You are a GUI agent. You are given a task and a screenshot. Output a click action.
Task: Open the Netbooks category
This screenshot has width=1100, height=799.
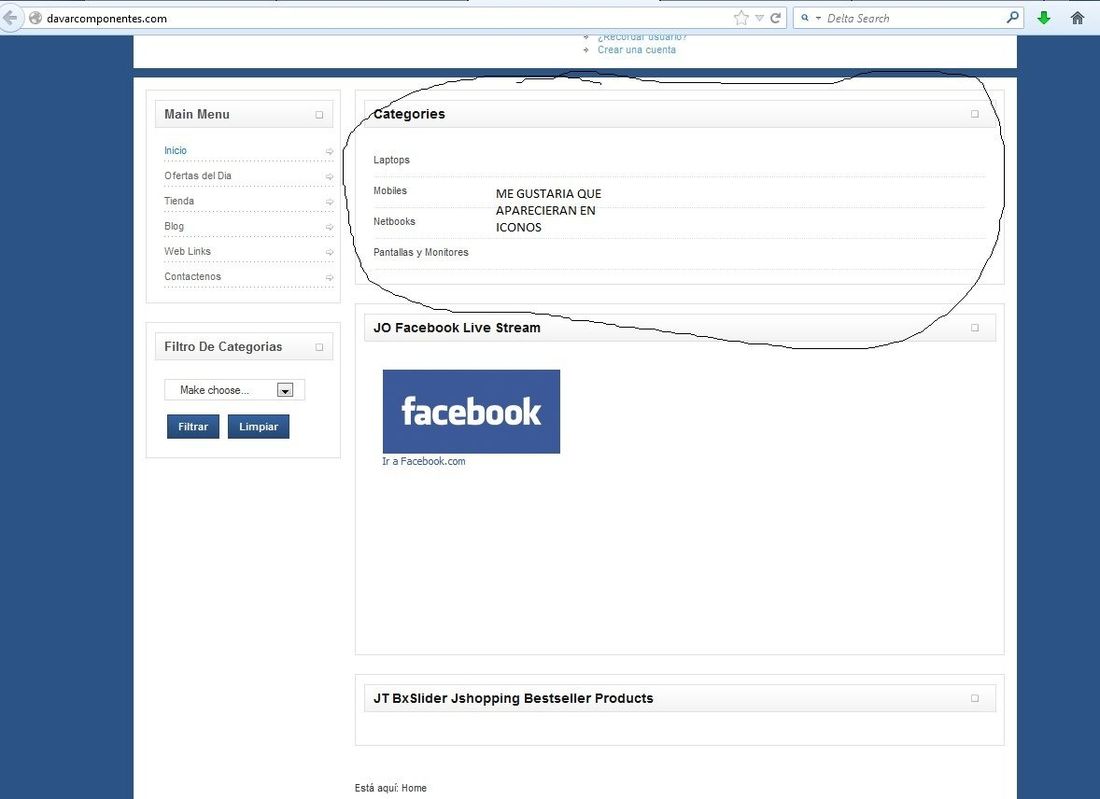(x=394, y=222)
